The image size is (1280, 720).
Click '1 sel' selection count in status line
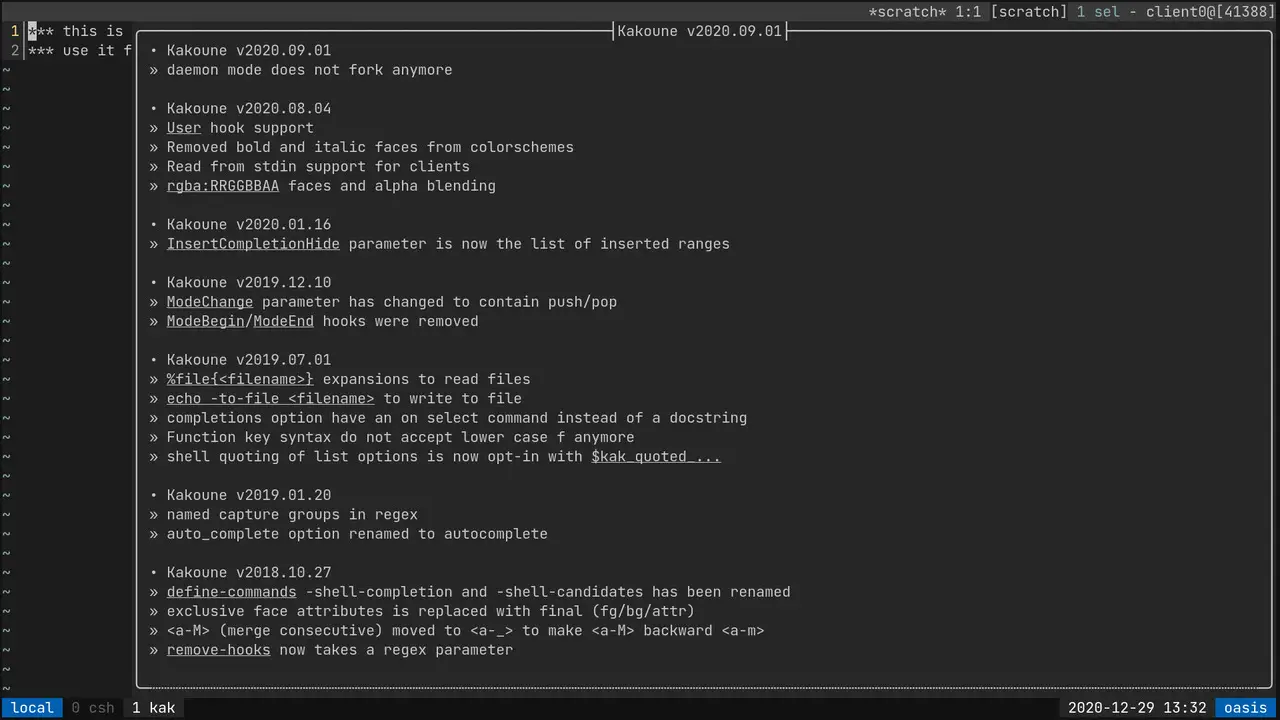coord(1098,12)
